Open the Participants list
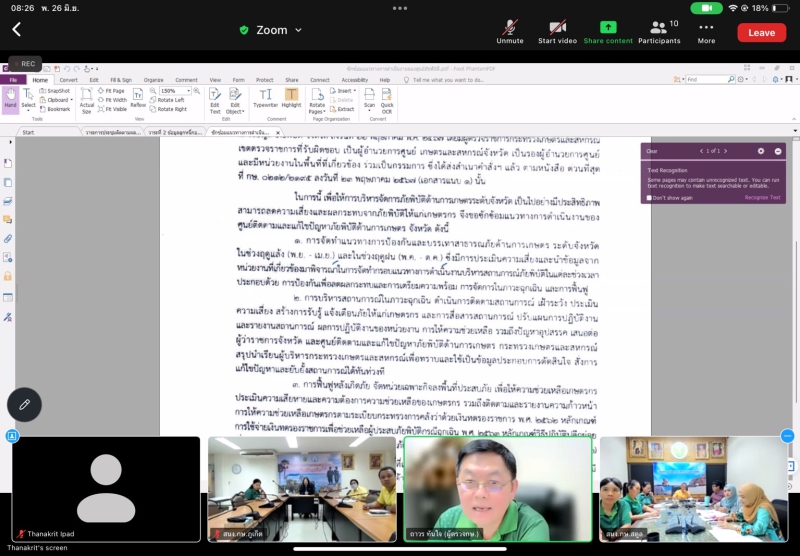The image size is (800, 556). tap(658, 30)
